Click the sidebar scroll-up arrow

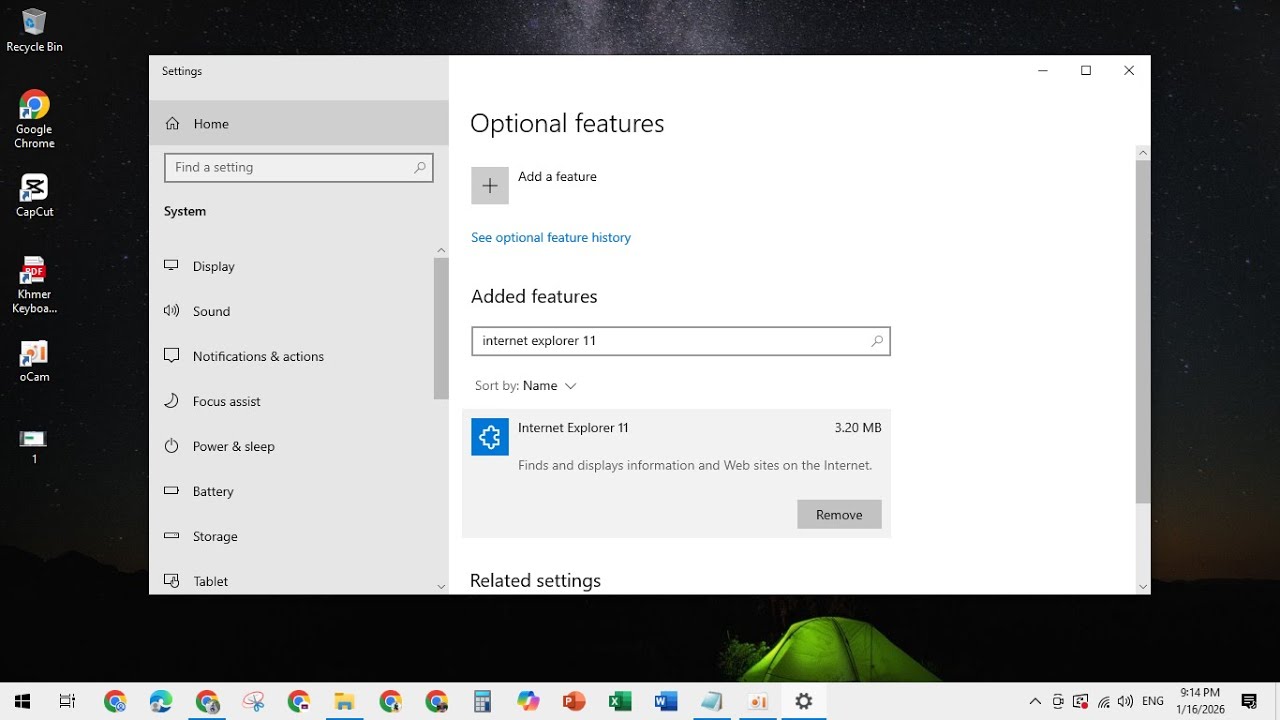(441, 250)
